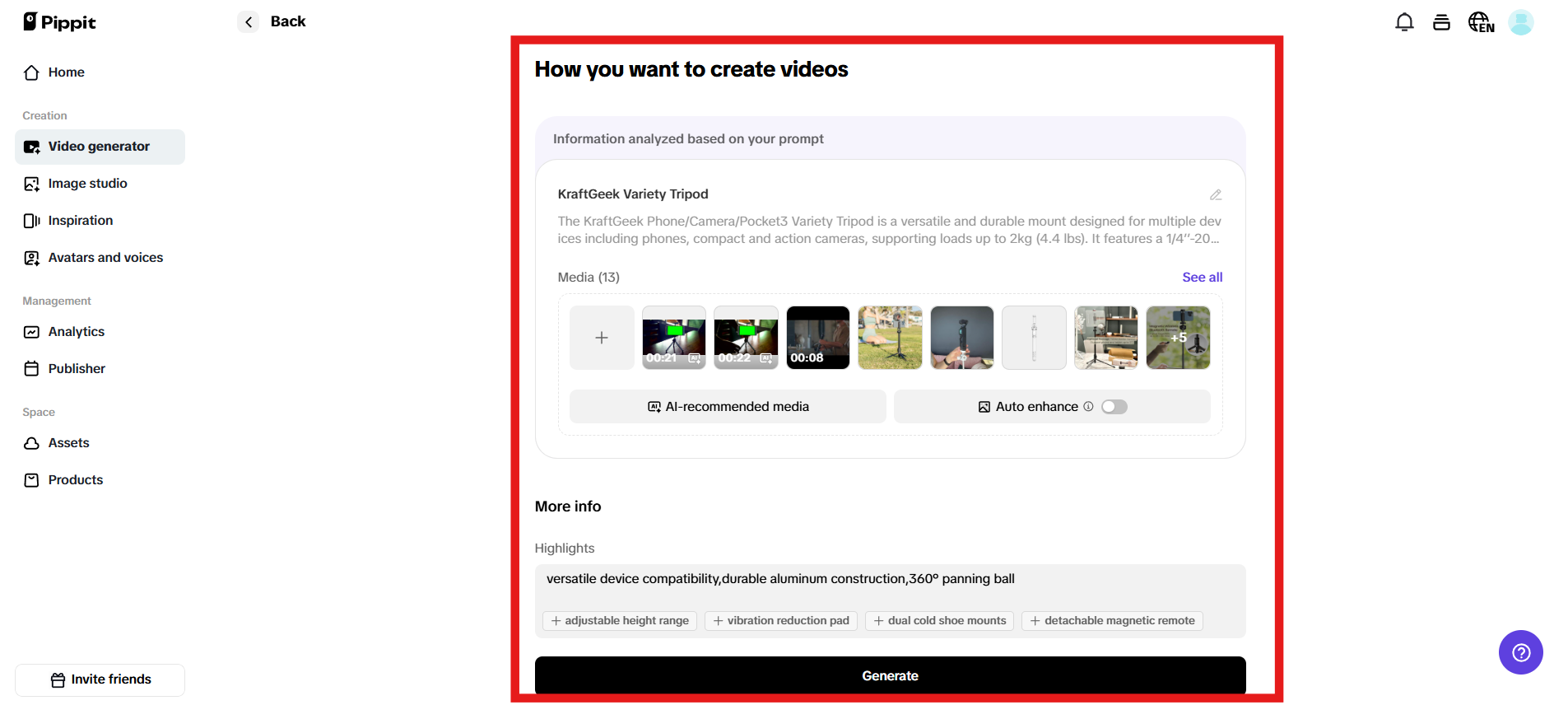Edit product info with the pencil icon
This screenshot has width=1568, height=705.
[1215, 195]
